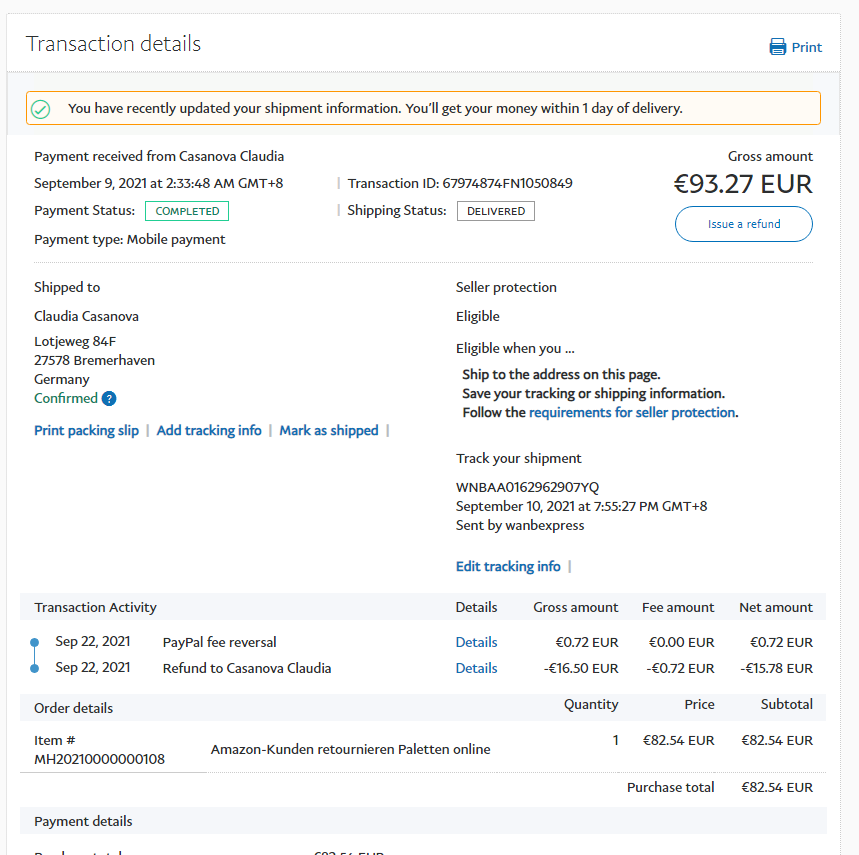
Task: View Details for PayPal fee reversal
Action: click(476, 642)
